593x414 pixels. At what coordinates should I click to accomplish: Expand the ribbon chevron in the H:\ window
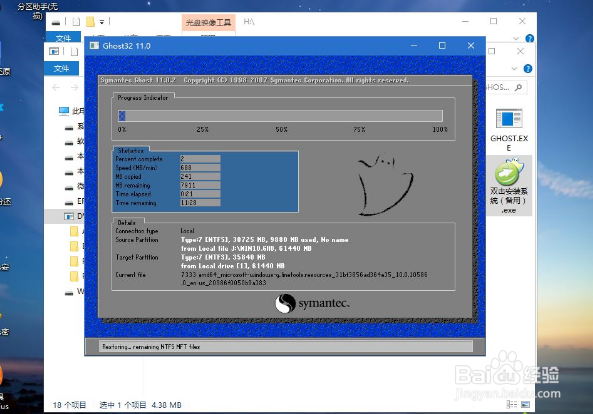point(516,39)
